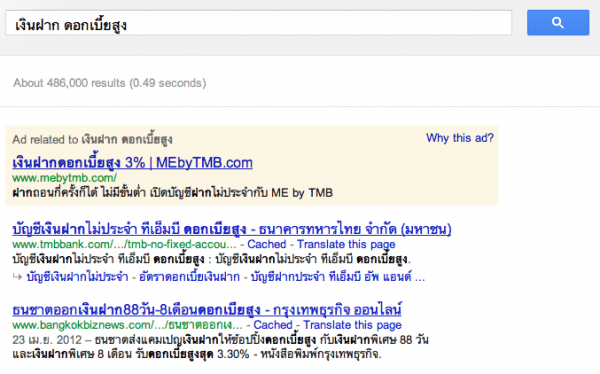Open first sitelink under the tmbbank result
The image size is (600, 374).
click(77, 277)
